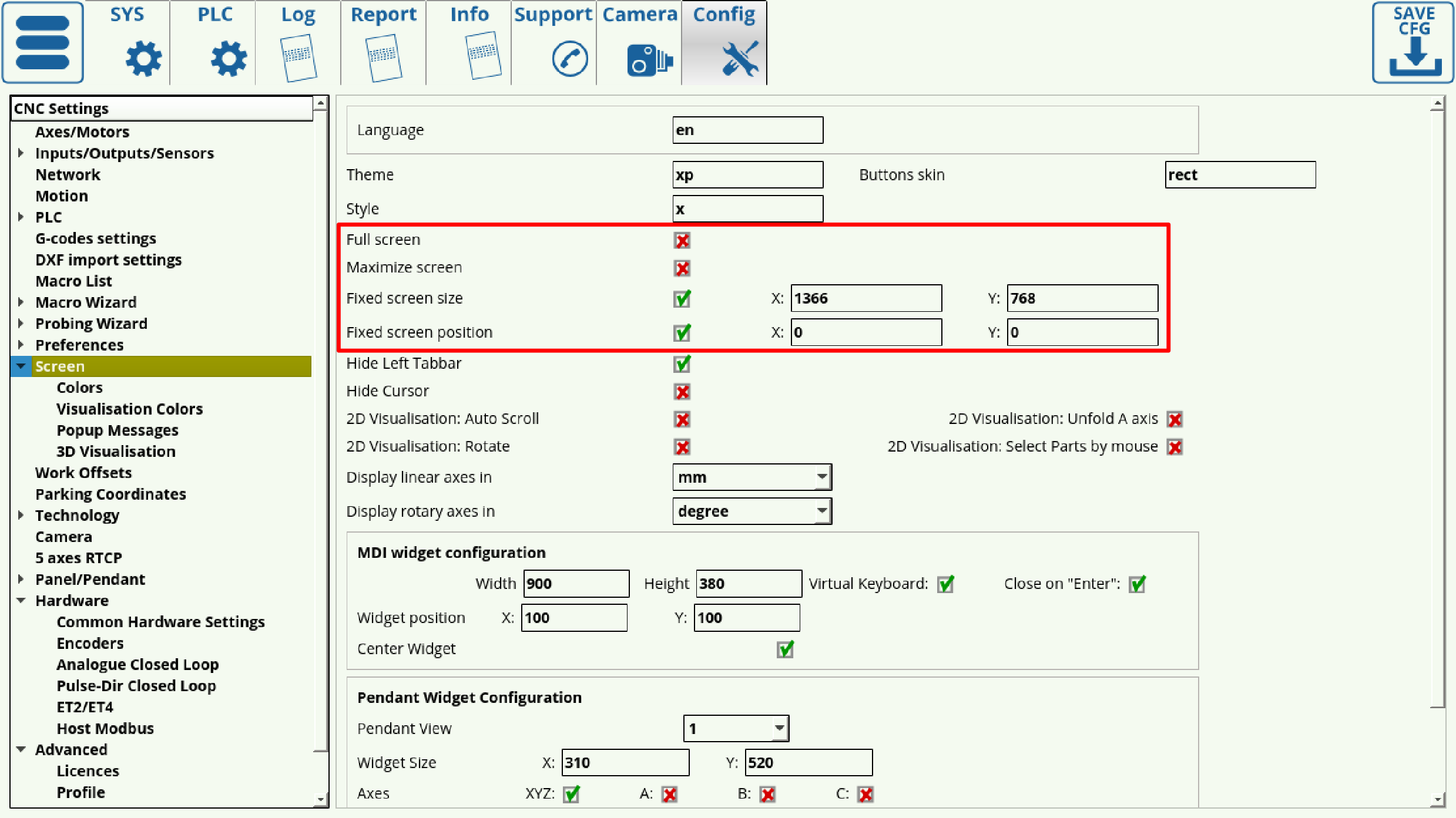This screenshot has width=1456, height=818.
Task: Uncheck the Center Widget checkbox
Action: pyautogui.click(x=785, y=649)
